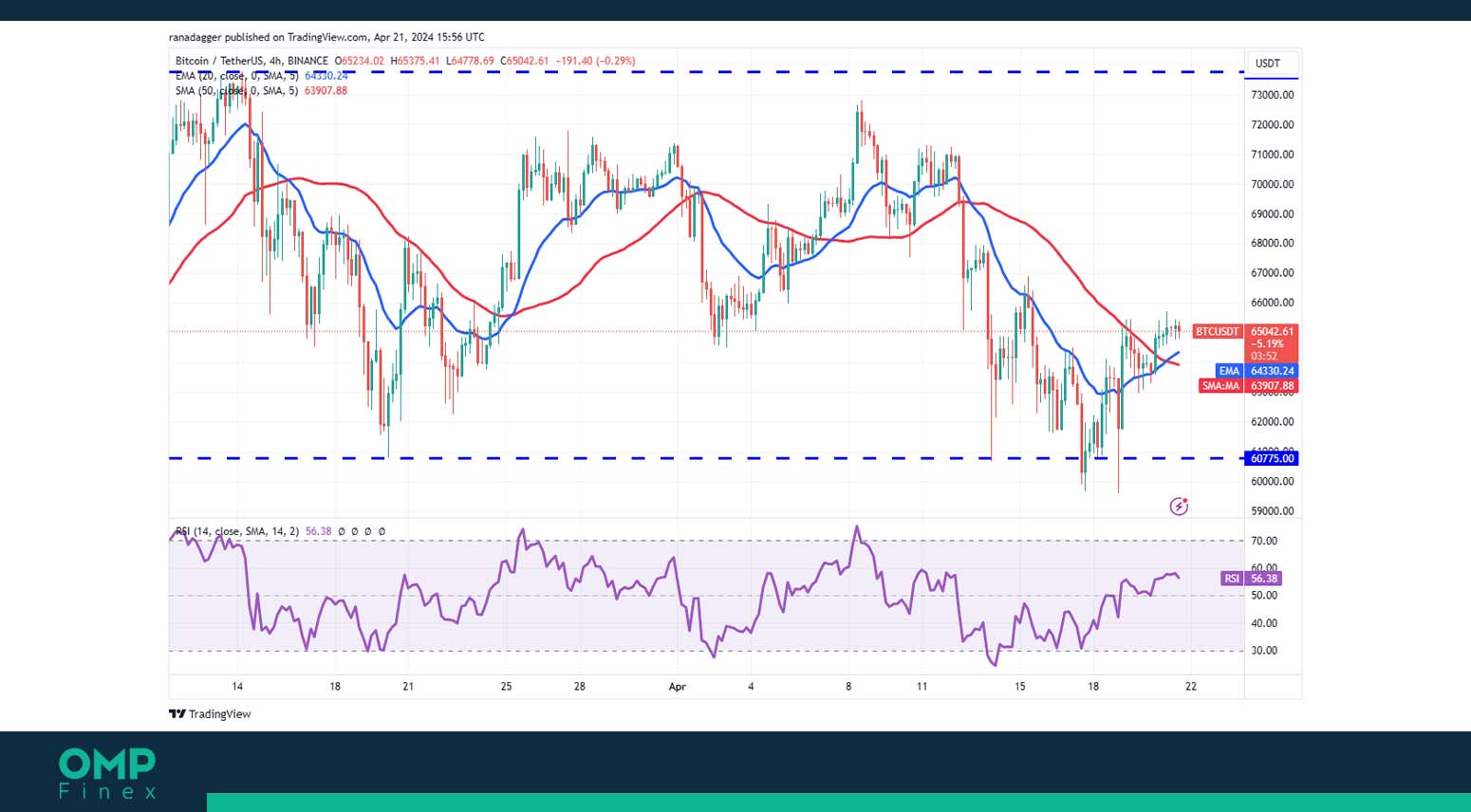Click the 70000.00 price axis label
The width and height of the screenshot is (1471, 812).
point(1272,184)
